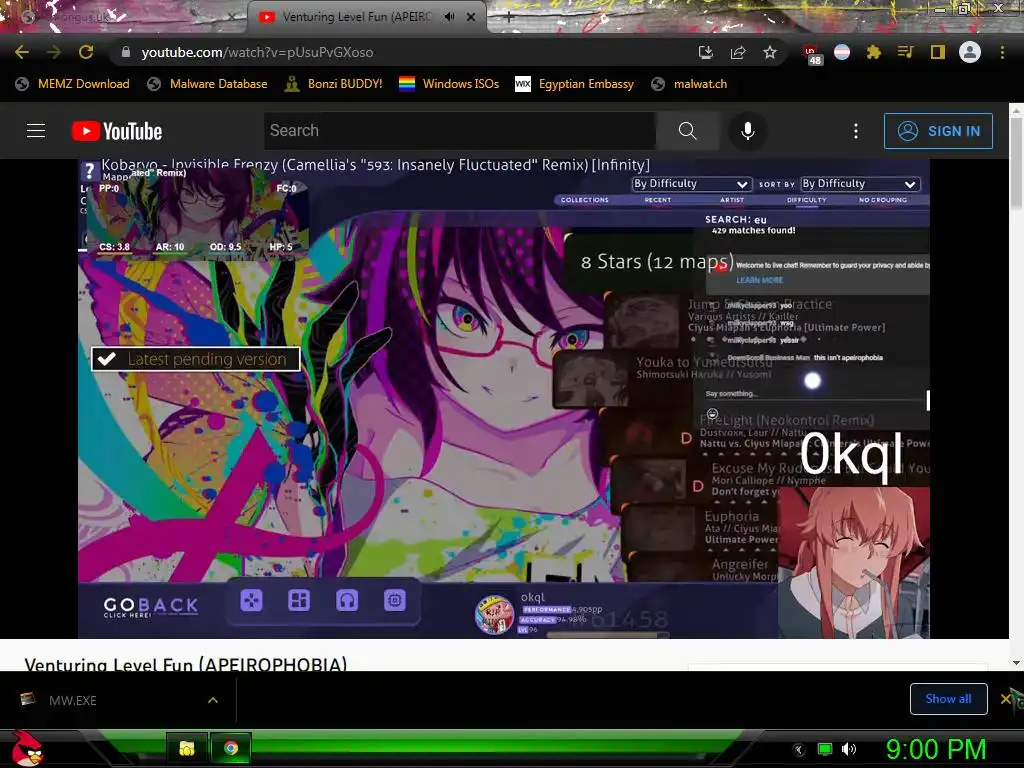Open the MEMZ Download bookmark
Screen dimensions: 1024x768
pos(72,84)
